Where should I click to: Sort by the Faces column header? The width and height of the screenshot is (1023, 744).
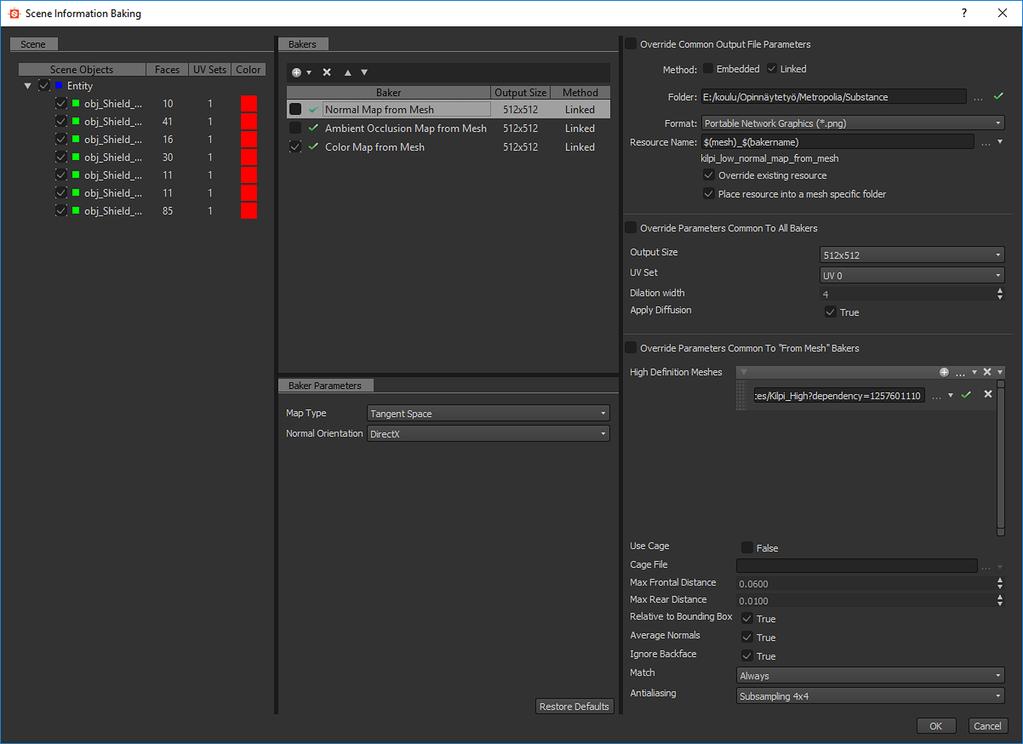click(x=167, y=69)
